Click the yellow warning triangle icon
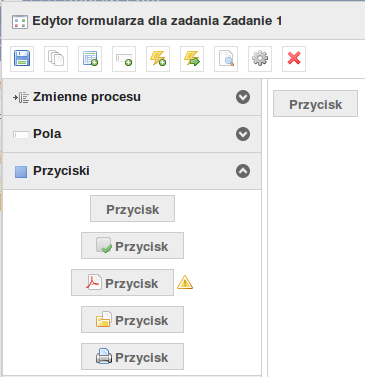 pos(185,282)
